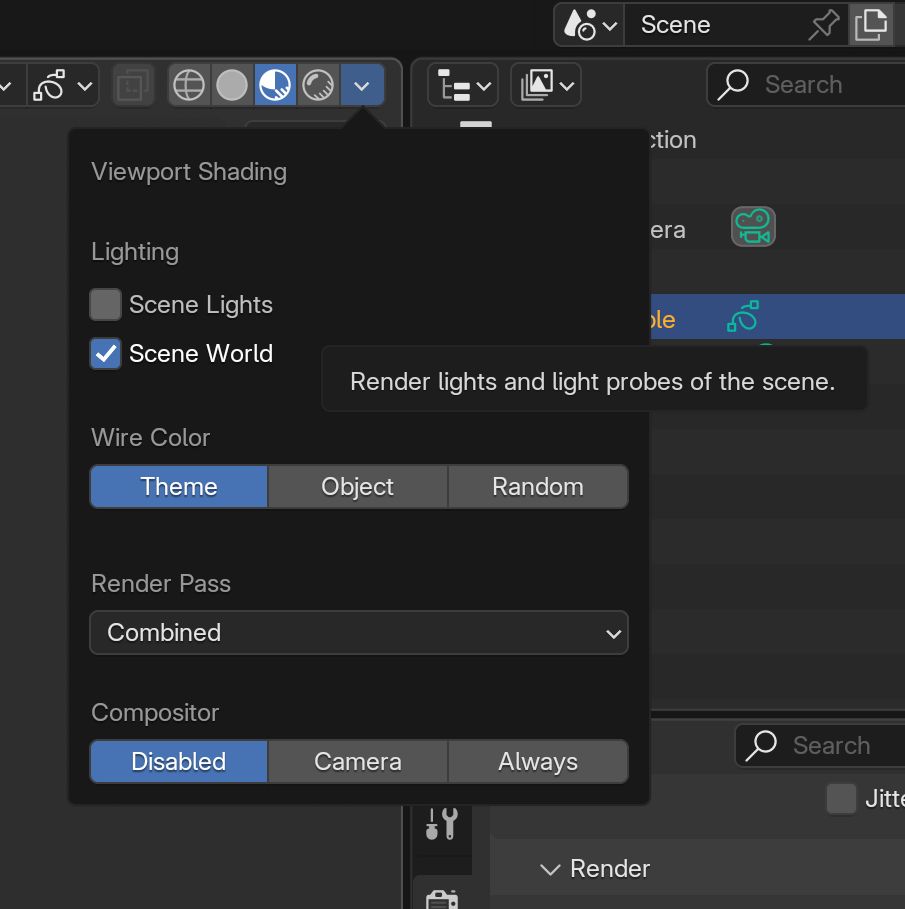Click the camera object data icon

pos(753,227)
